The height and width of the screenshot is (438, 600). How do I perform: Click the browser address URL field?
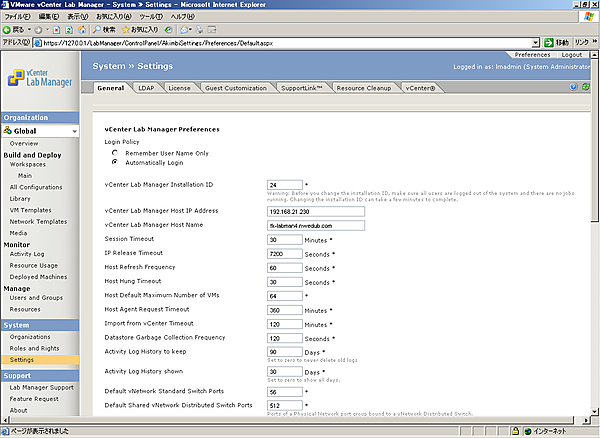[x=283, y=43]
